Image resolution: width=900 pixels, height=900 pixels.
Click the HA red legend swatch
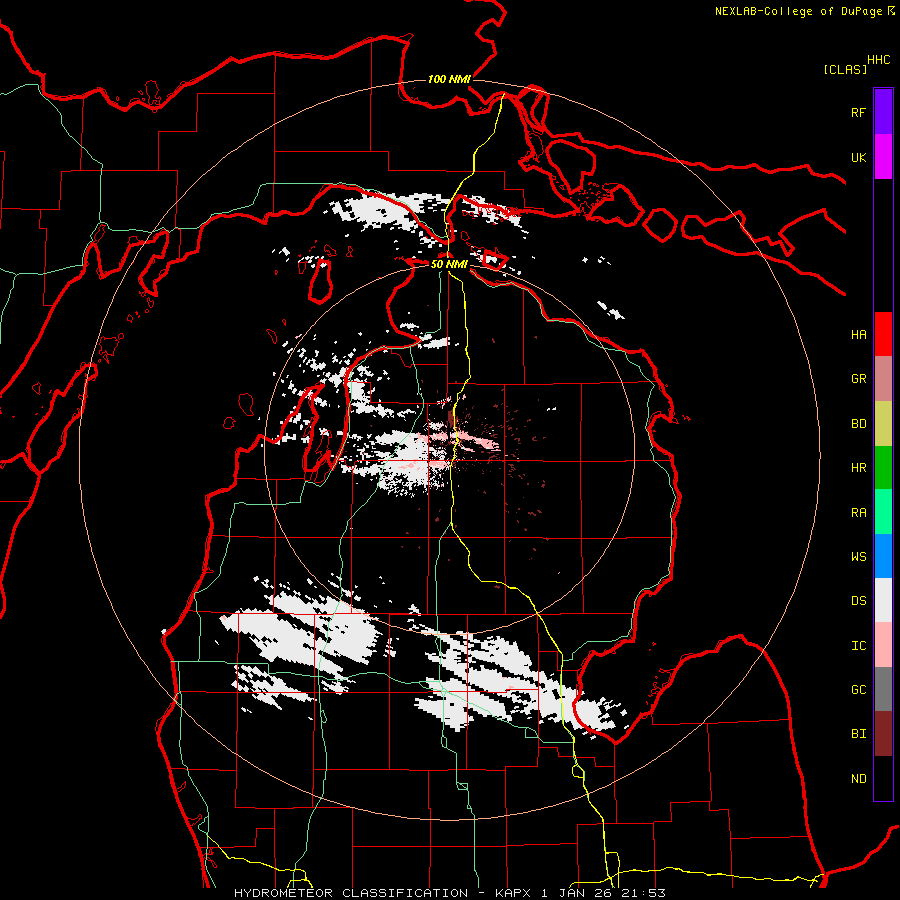883,334
